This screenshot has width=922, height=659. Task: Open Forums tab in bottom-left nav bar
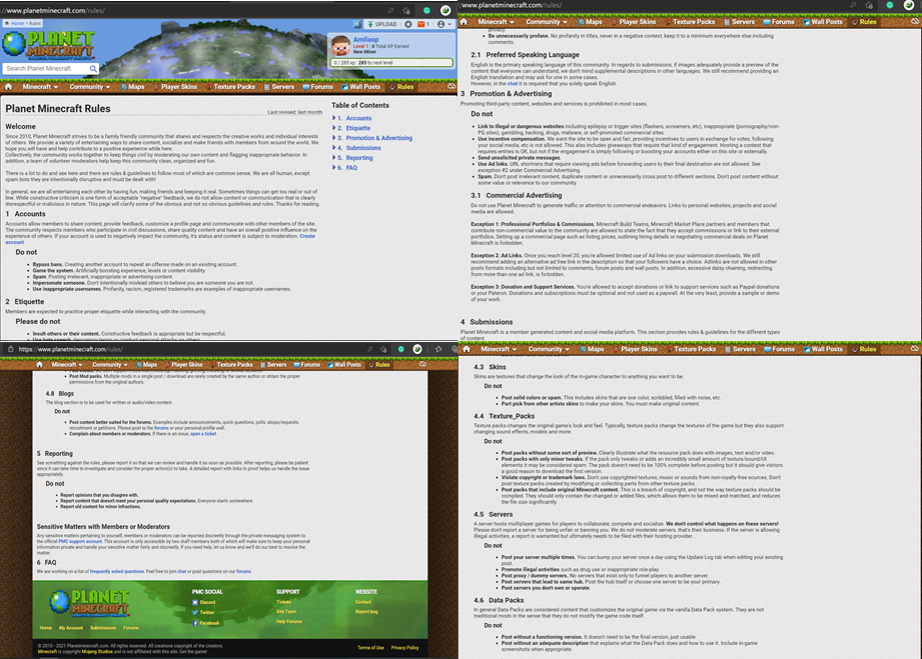click(x=307, y=364)
